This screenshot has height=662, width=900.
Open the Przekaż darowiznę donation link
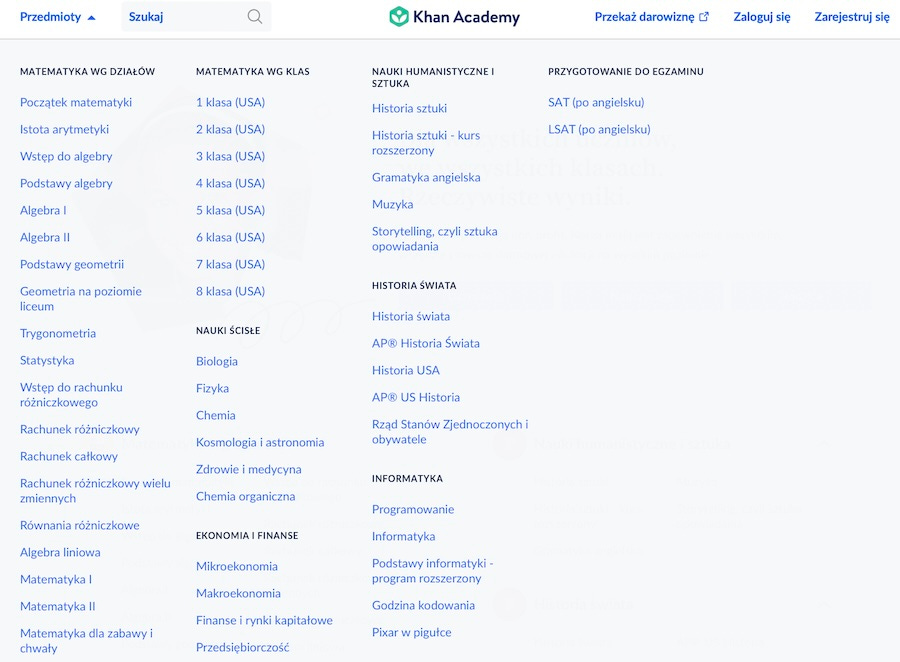tap(651, 17)
